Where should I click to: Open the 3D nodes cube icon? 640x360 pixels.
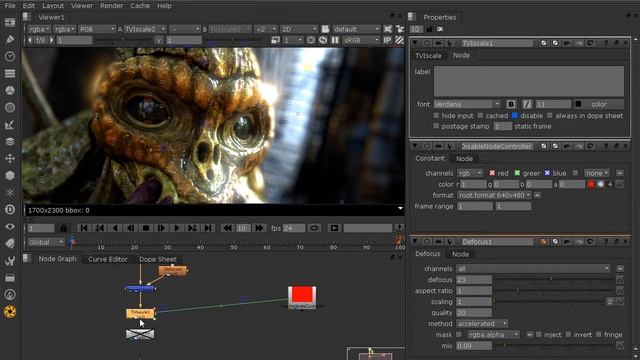[x=10, y=176]
